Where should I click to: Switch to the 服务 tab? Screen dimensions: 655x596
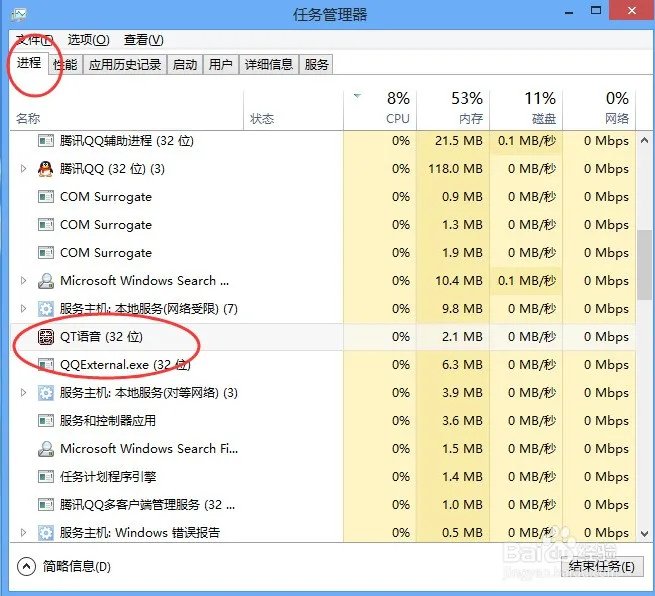coord(316,65)
